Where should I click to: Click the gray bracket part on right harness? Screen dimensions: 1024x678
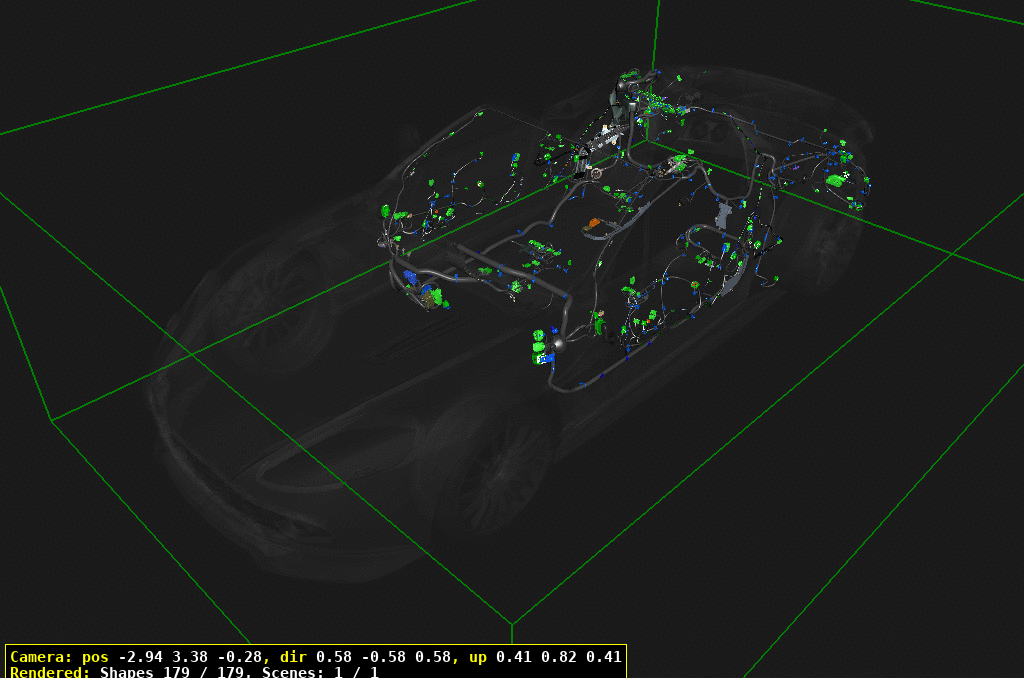(723, 213)
